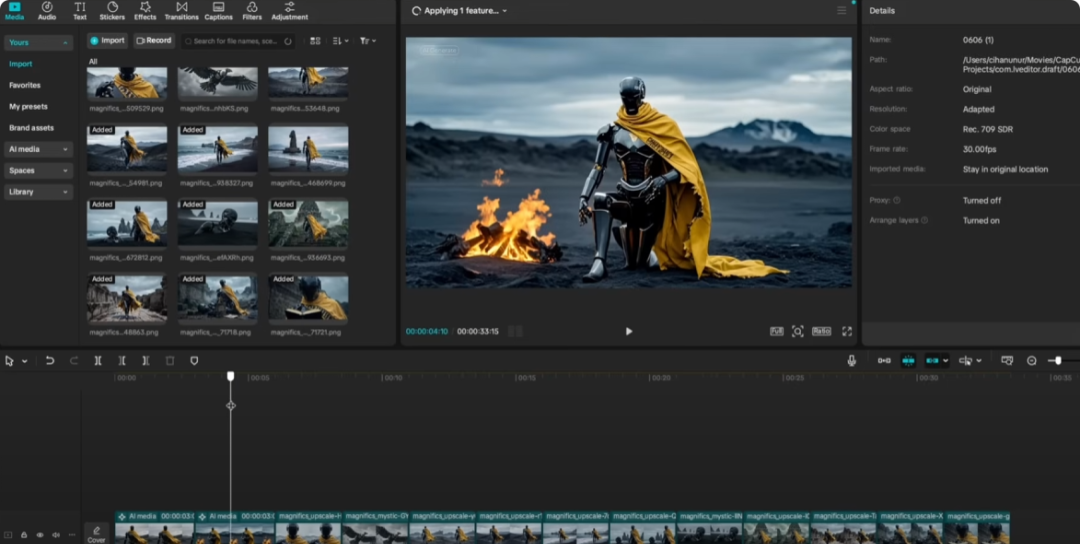
Task: Mute the main track audio
Action: pos(56,535)
